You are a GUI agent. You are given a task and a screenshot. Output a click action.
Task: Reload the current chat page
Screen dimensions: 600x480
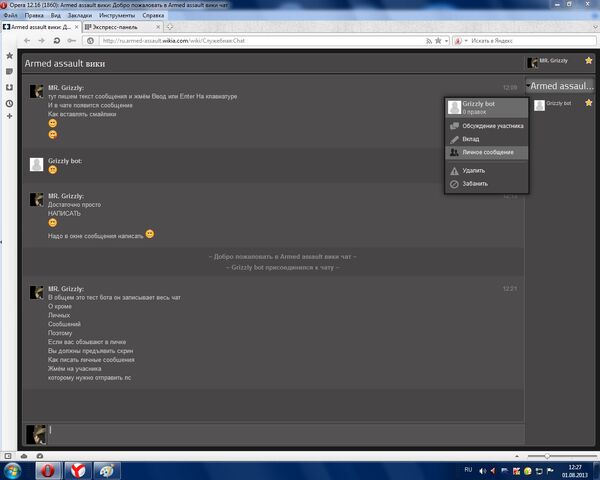tap(57, 41)
